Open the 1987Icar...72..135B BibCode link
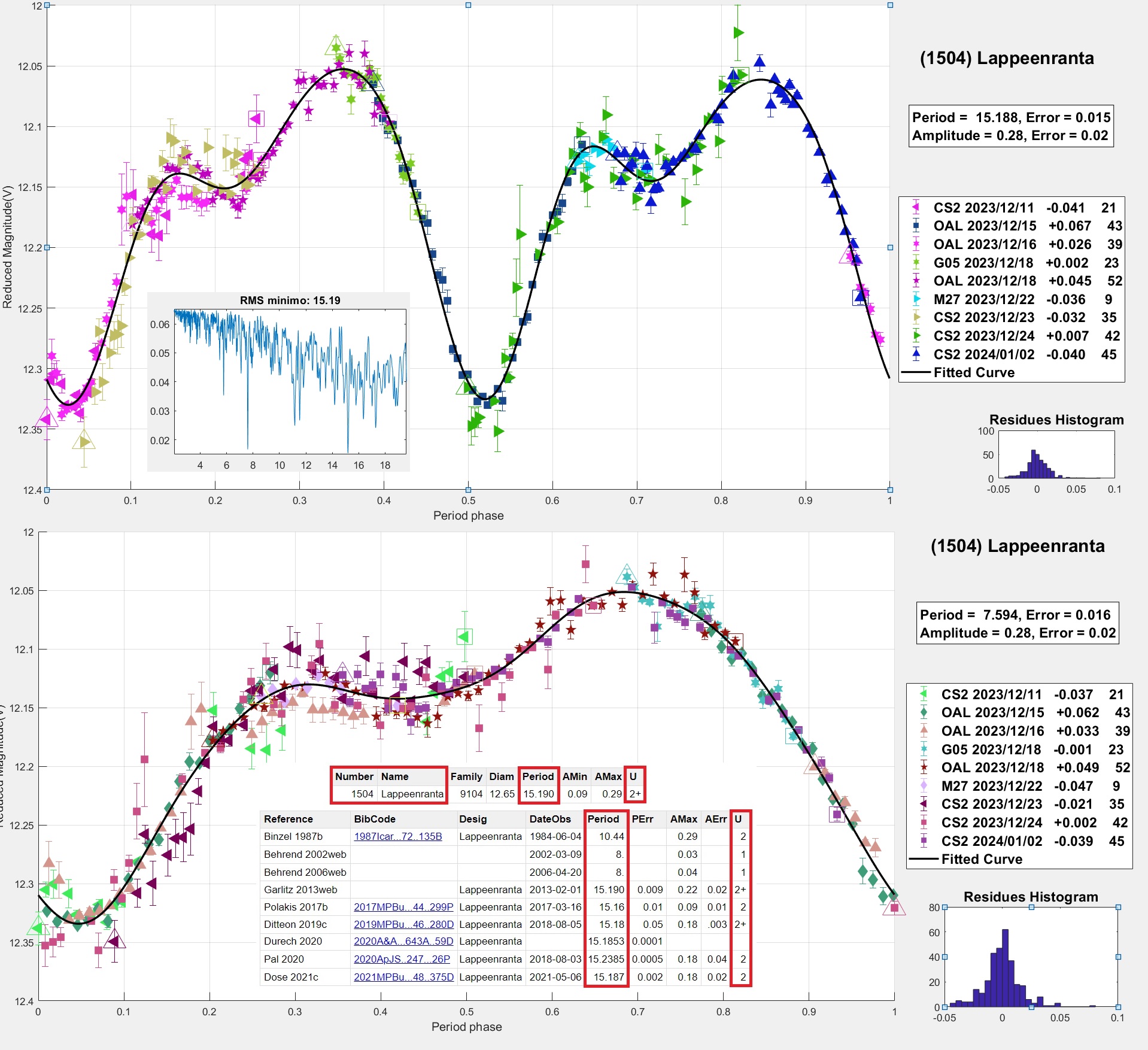The width and height of the screenshot is (1148, 1050). [397, 836]
